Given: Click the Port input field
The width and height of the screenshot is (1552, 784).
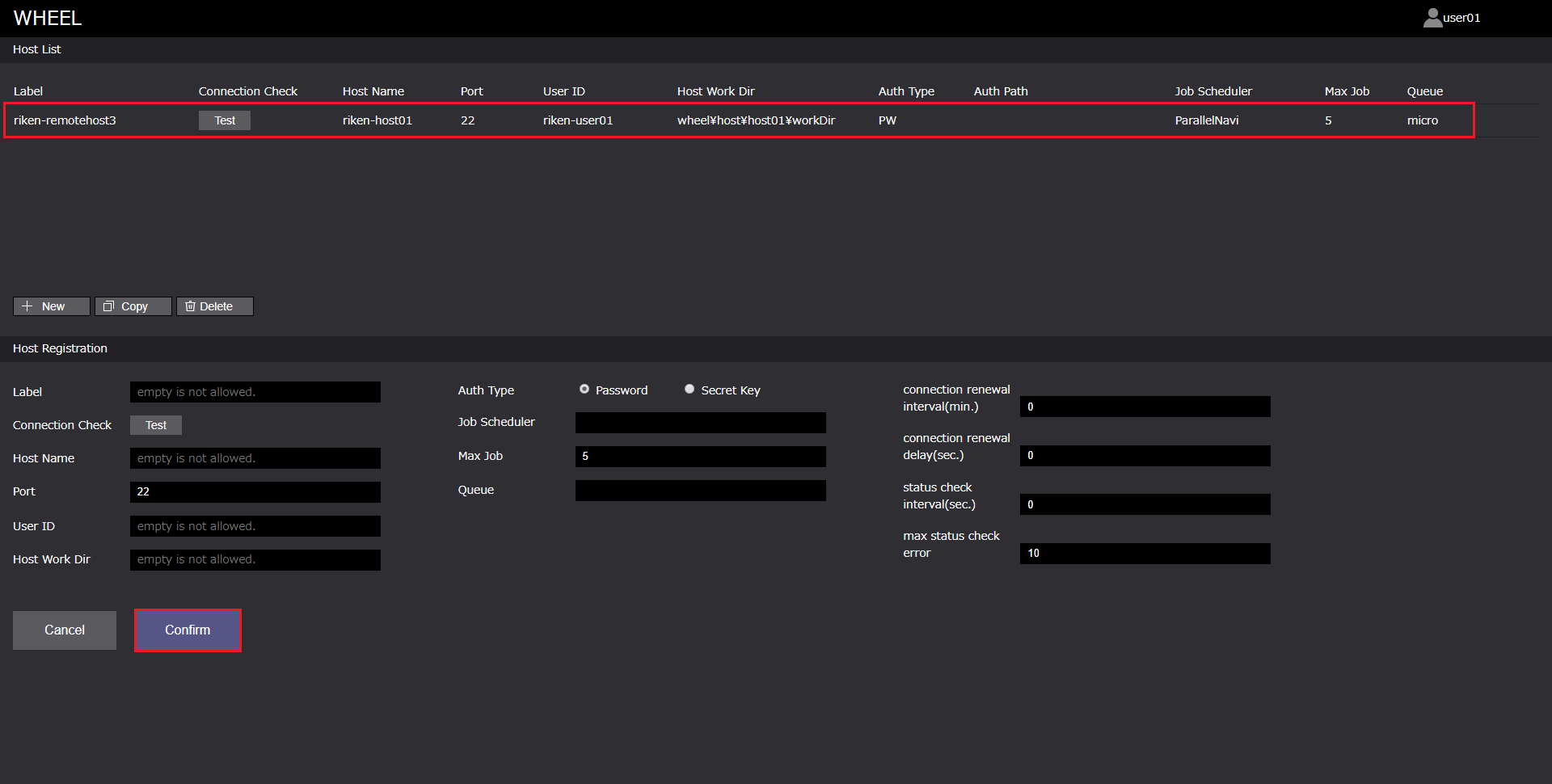Looking at the screenshot, I should [255, 492].
